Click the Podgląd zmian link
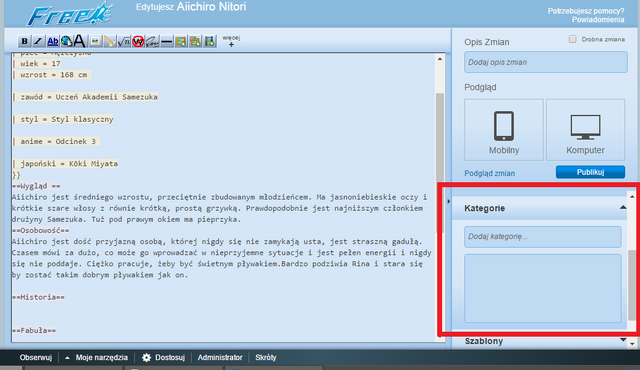The width and height of the screenshot is (640, 370). click(x=489, y=173)
